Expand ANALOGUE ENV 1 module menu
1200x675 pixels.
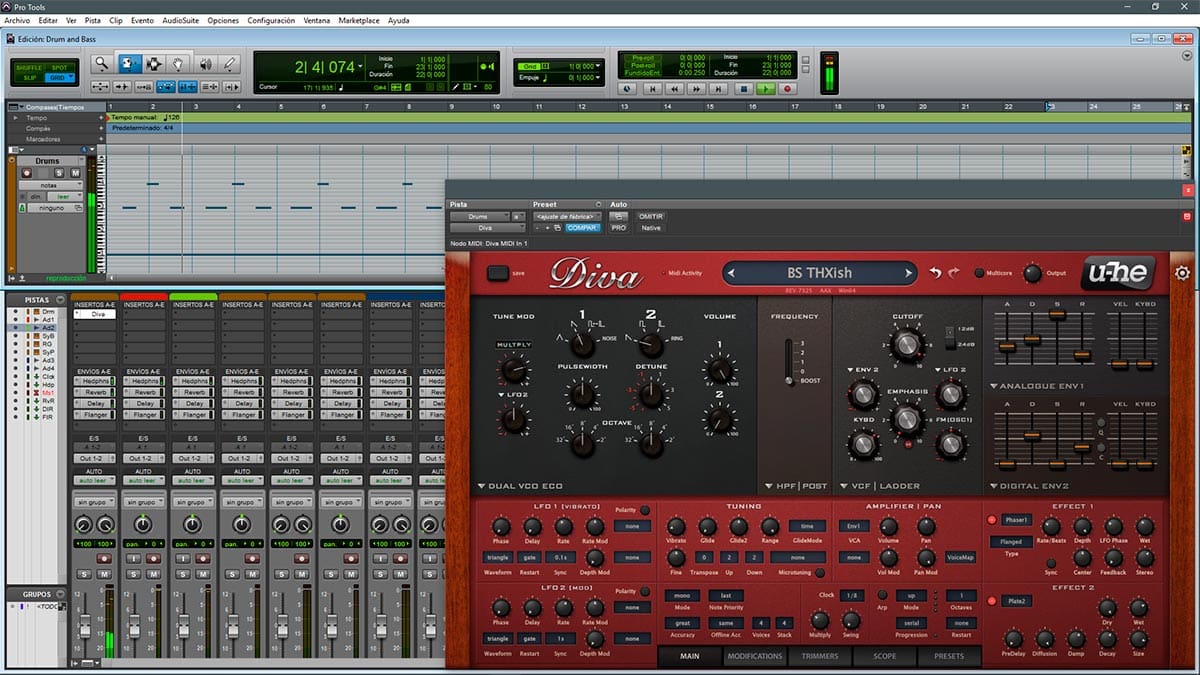pyautogui.click(x=1037, y=385)
